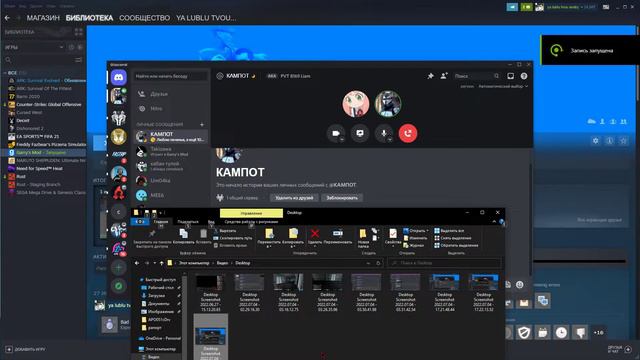Open Главная ribbon tab in Explorer
Image resolution: width=640 pixels, height=360 pixels.
(x=161, y=222)
